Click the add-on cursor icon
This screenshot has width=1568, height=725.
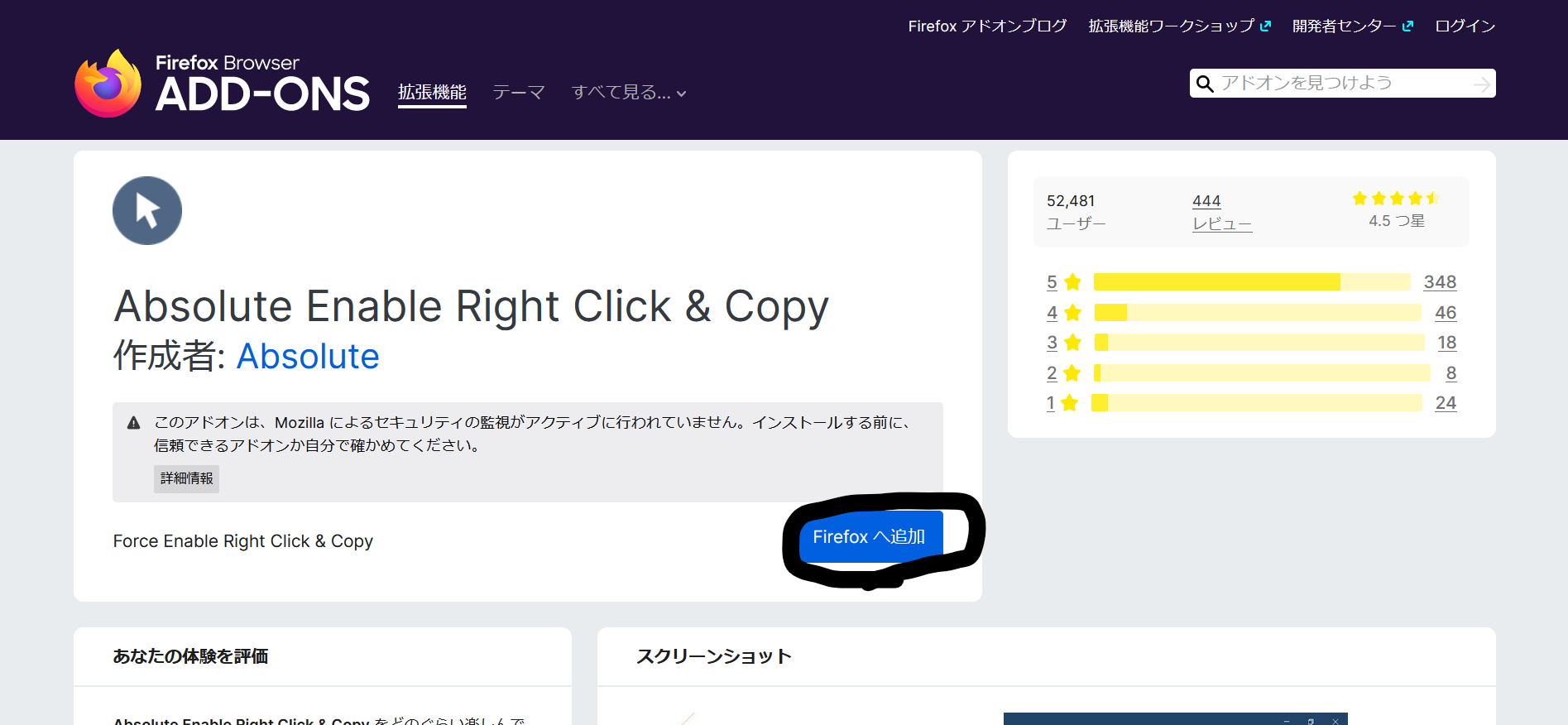(147, 210)
